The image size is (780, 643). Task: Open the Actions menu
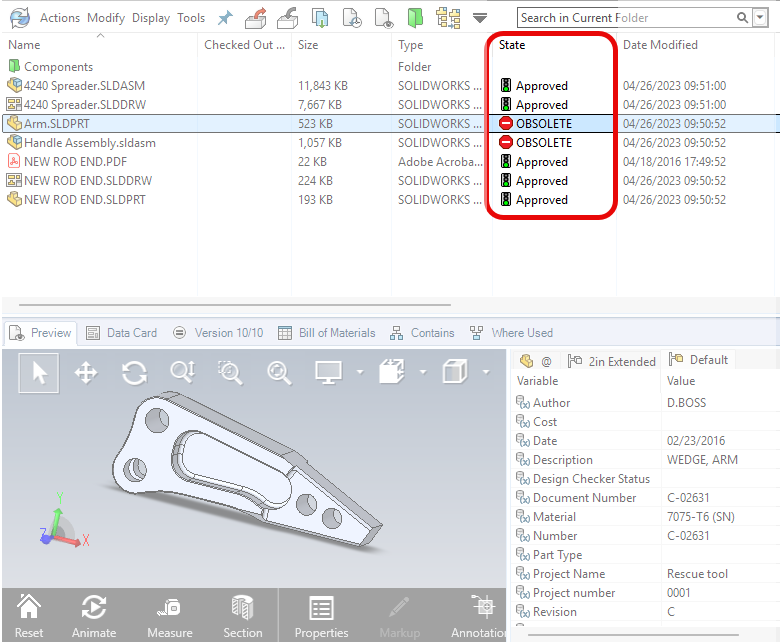tap(60, 18)
